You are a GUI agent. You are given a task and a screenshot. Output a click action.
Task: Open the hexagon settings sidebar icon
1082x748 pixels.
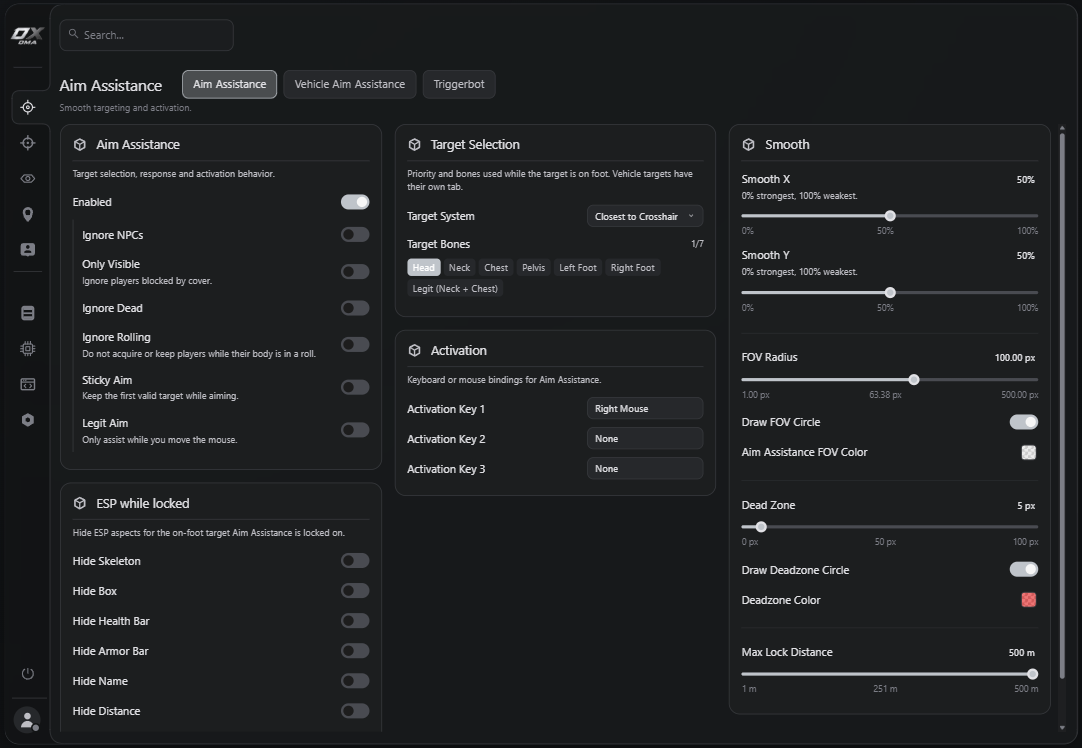[28, 420]
